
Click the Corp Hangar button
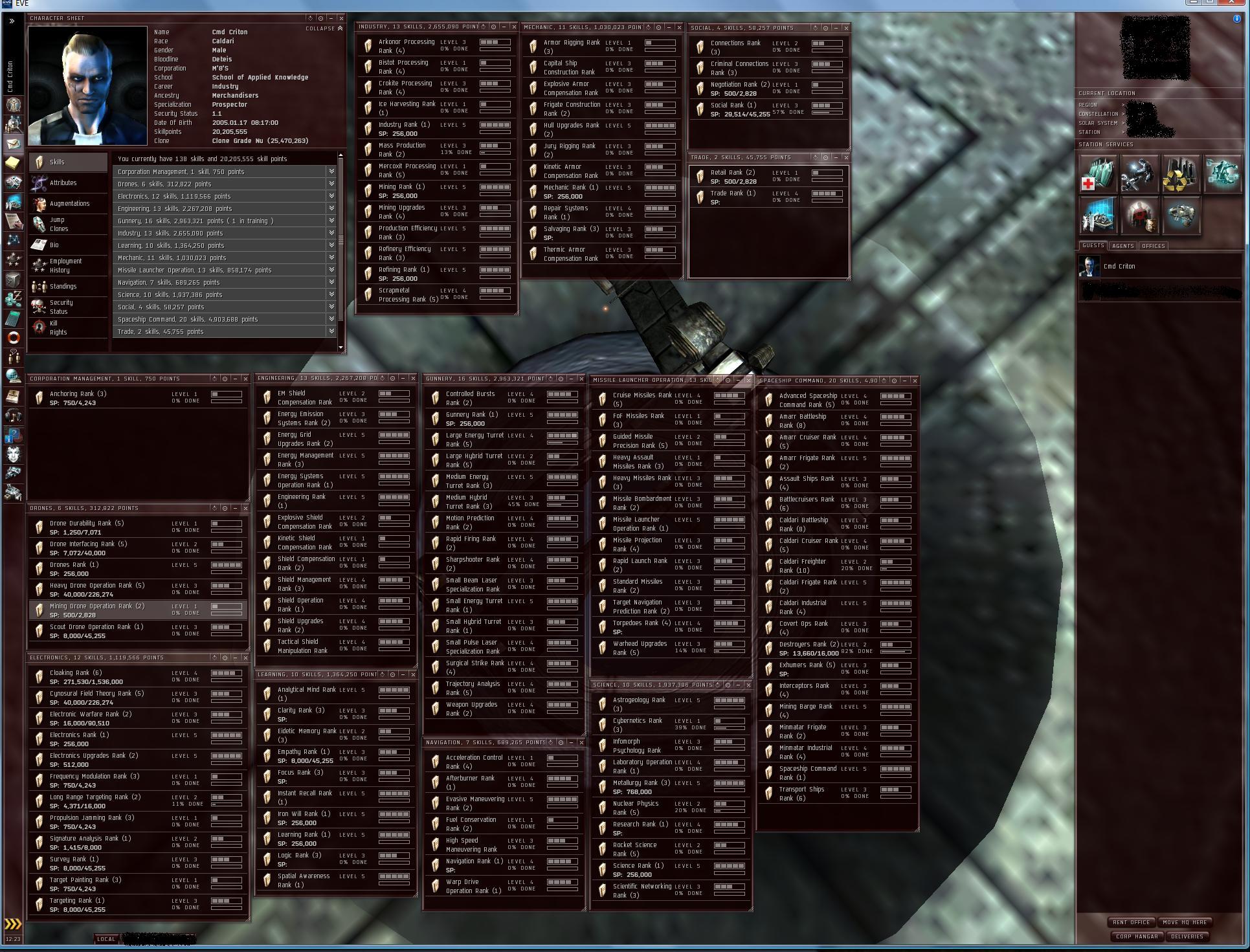click(x=1137, y=936)
